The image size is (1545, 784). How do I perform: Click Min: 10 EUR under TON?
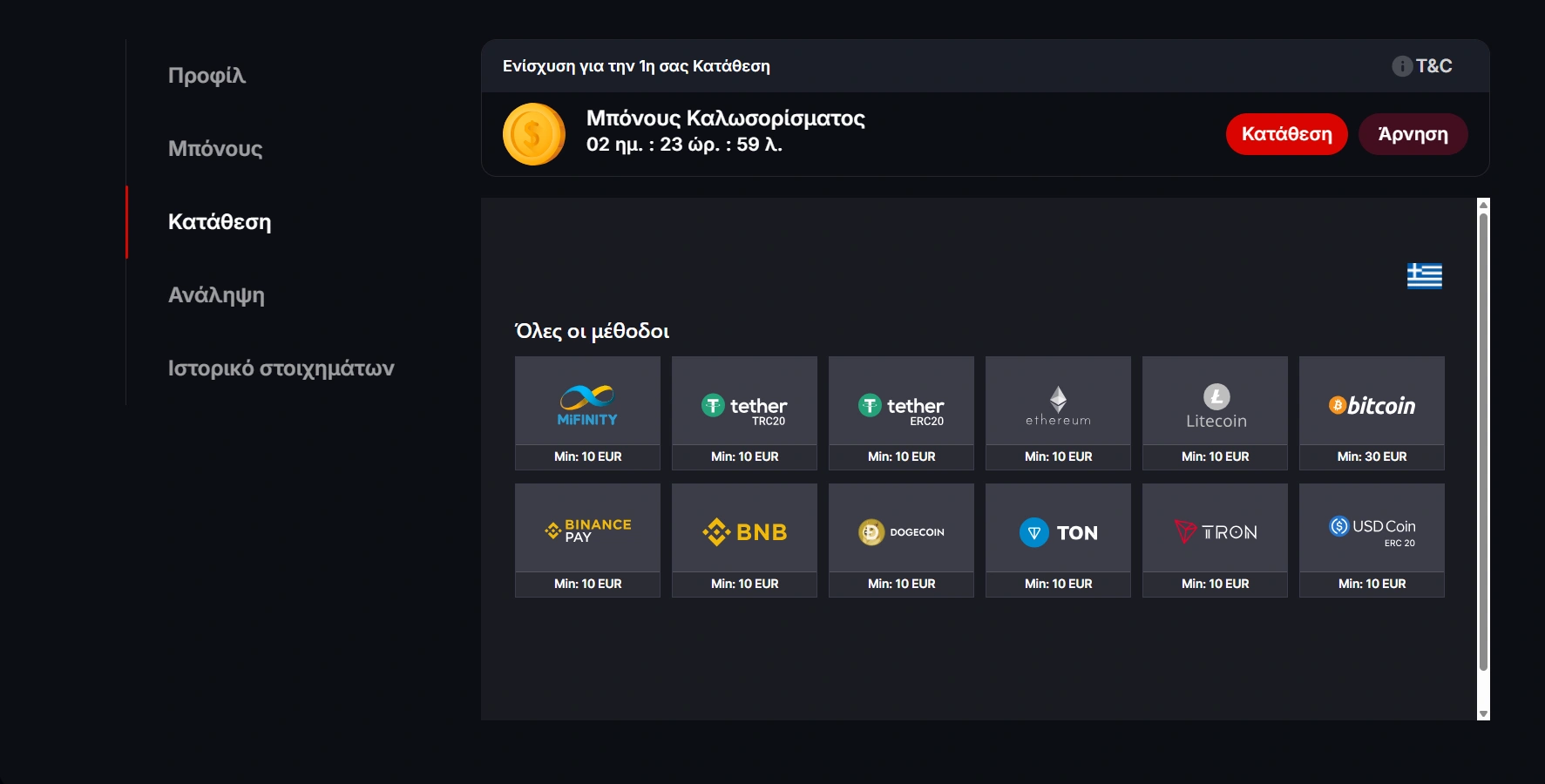1058,584
